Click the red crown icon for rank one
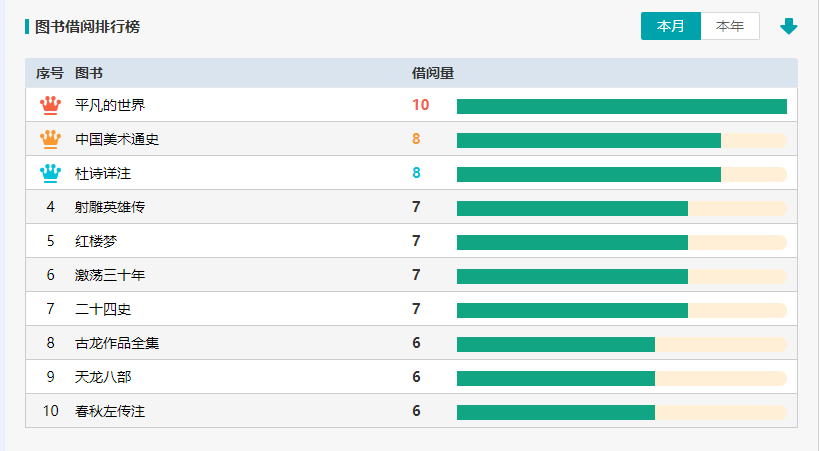 (50, 105)
